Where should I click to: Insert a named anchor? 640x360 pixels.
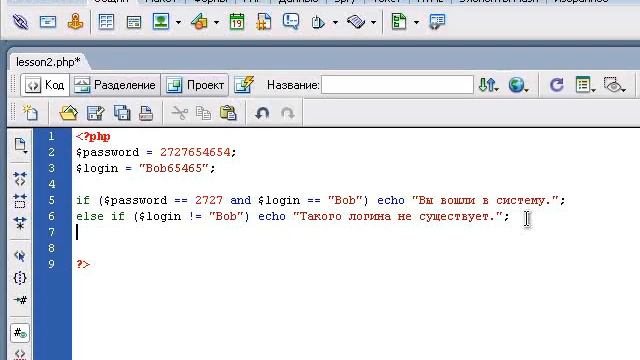pos(75,22)
